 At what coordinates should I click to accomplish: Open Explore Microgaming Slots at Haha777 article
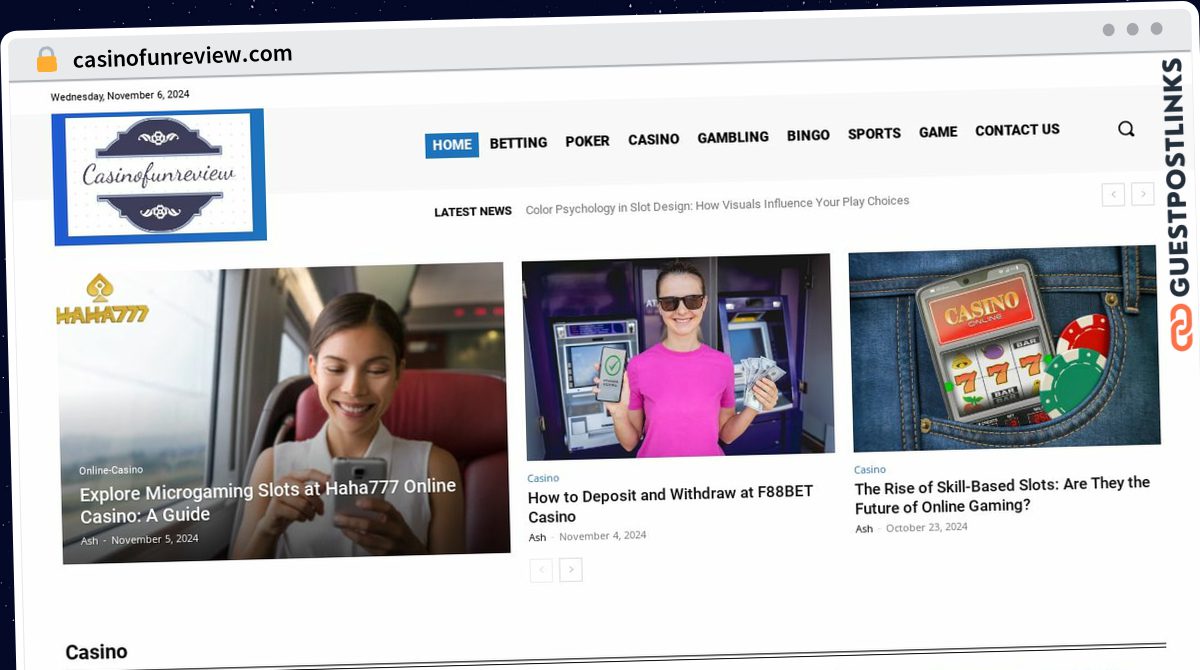click(x=268, y=501)
